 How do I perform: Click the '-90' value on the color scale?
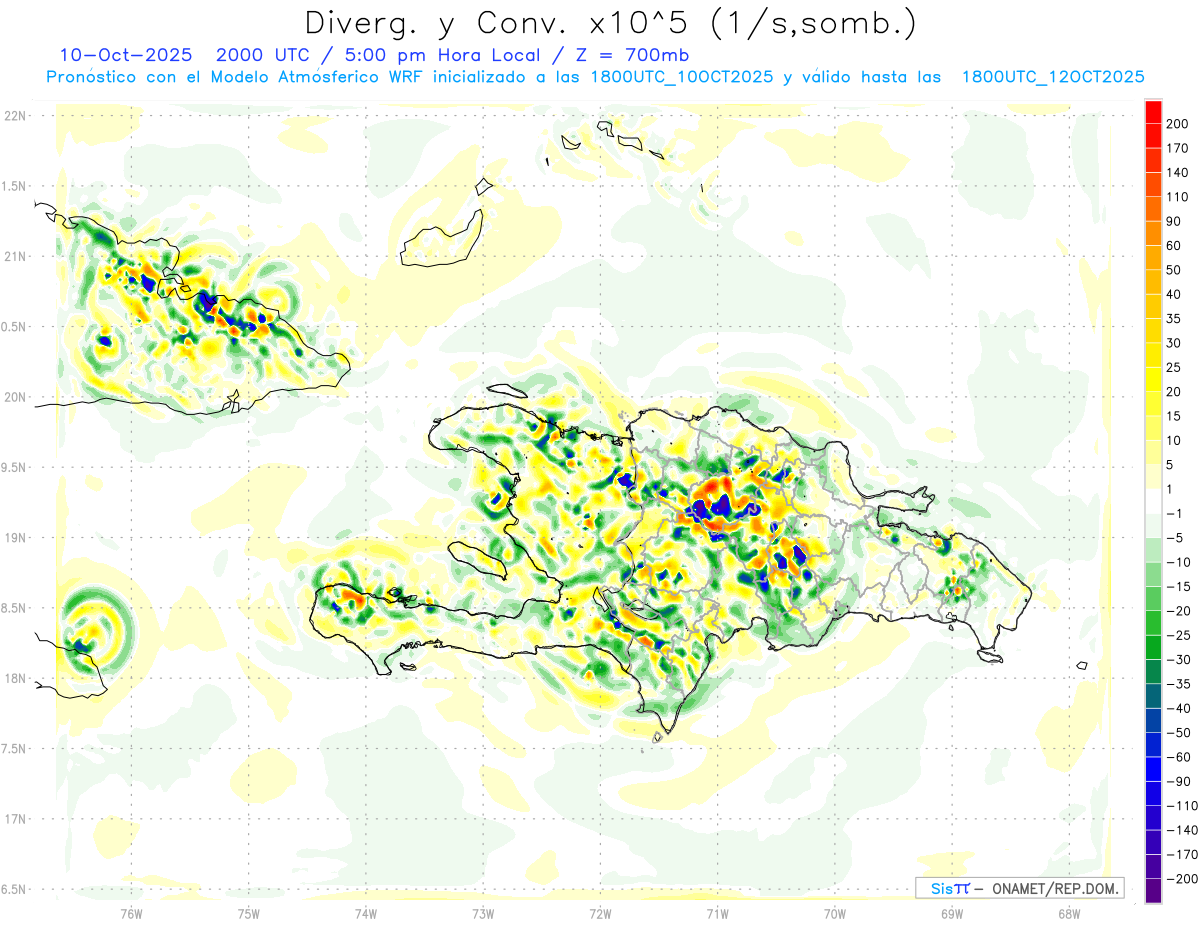[1177, 781]
